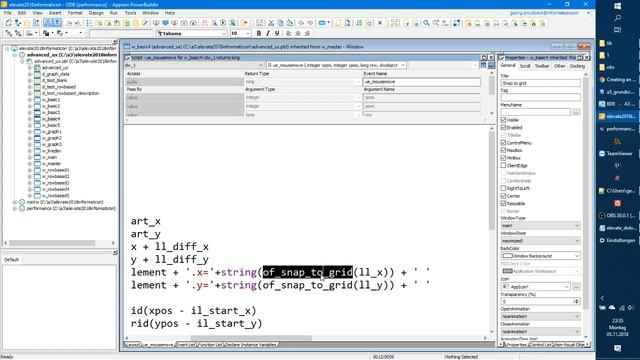Viewport: 640px width, 360px height.
Task: Toggle the Visible checkbox
Action: pos(503,120)
